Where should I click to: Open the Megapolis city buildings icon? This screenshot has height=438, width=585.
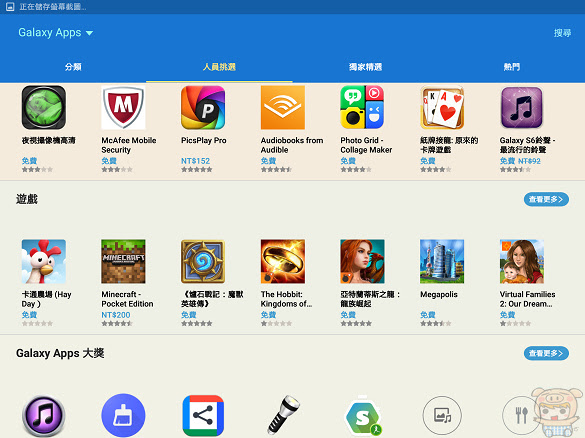442,262
